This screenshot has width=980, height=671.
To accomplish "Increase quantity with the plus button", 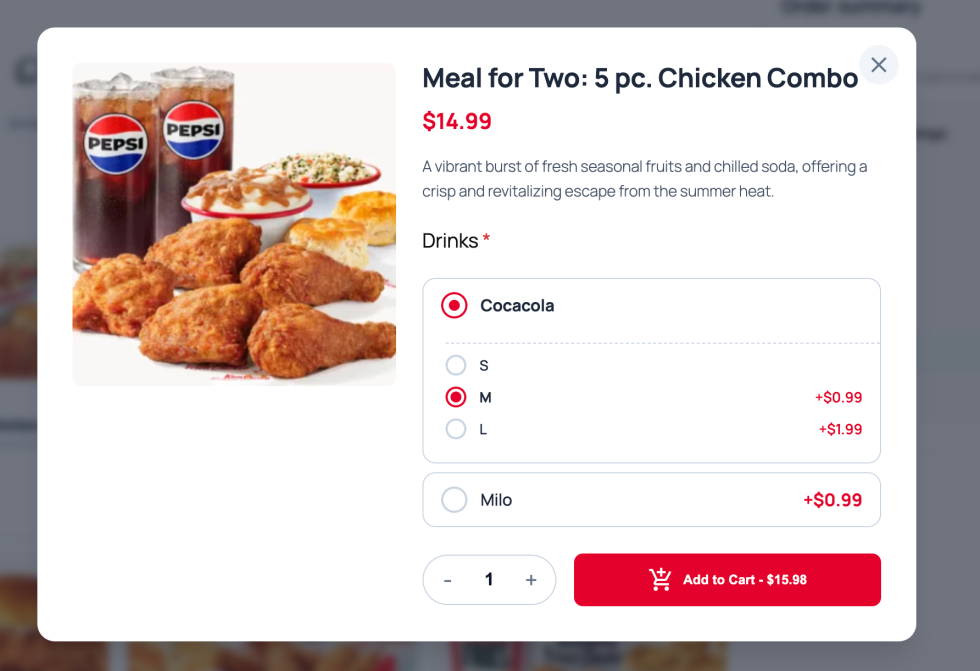I will (x=531, y=580).
